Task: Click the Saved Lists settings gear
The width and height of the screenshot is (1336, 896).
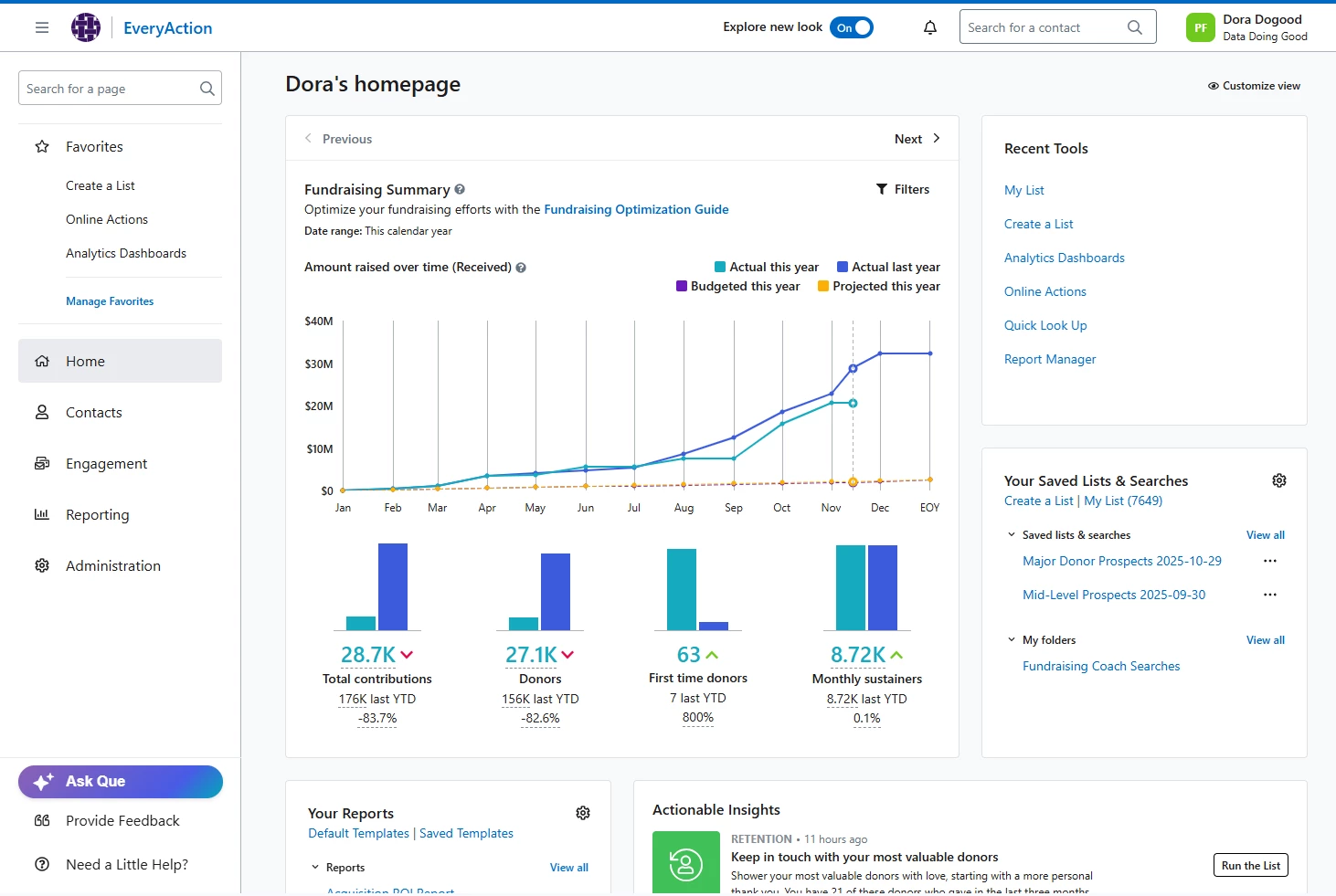Action: (x=1279, y=480)
